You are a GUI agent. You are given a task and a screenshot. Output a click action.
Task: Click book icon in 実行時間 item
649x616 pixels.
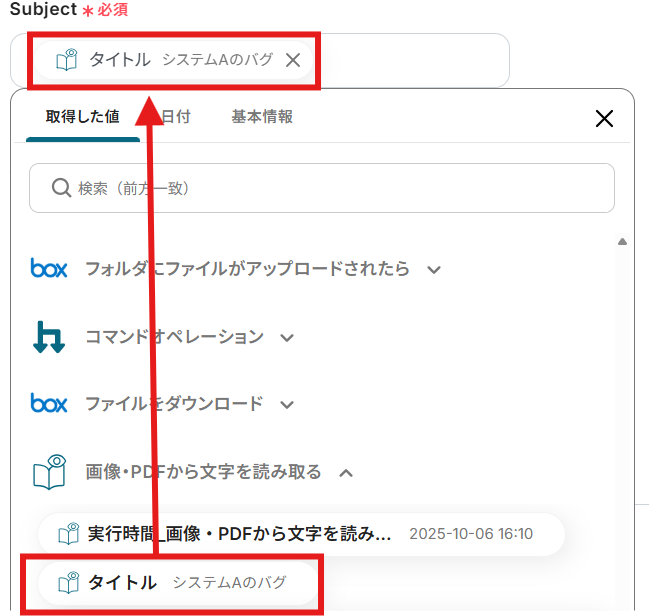point(68,534)
